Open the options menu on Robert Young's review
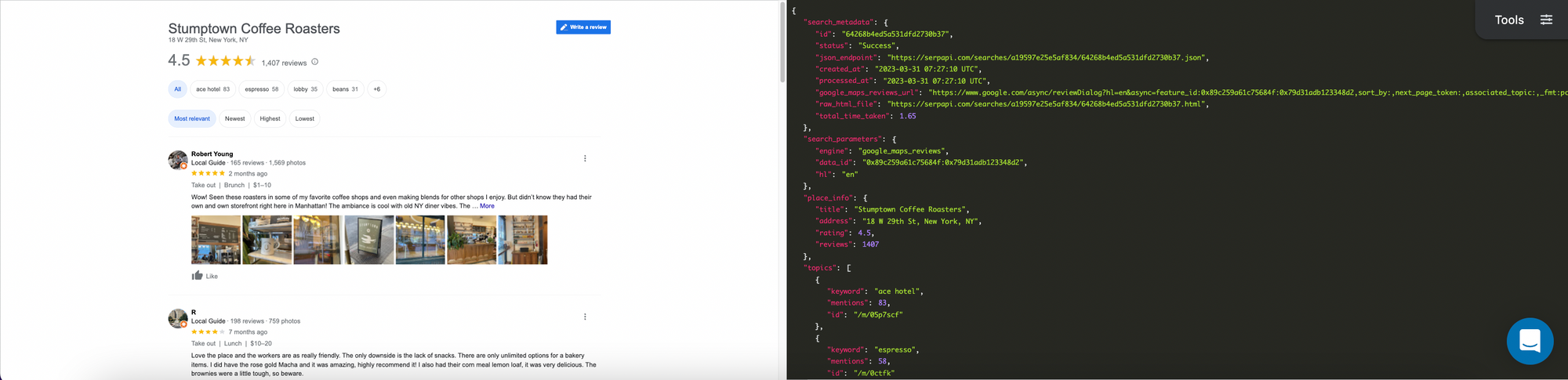1568x380 pixels. [585, 158]
